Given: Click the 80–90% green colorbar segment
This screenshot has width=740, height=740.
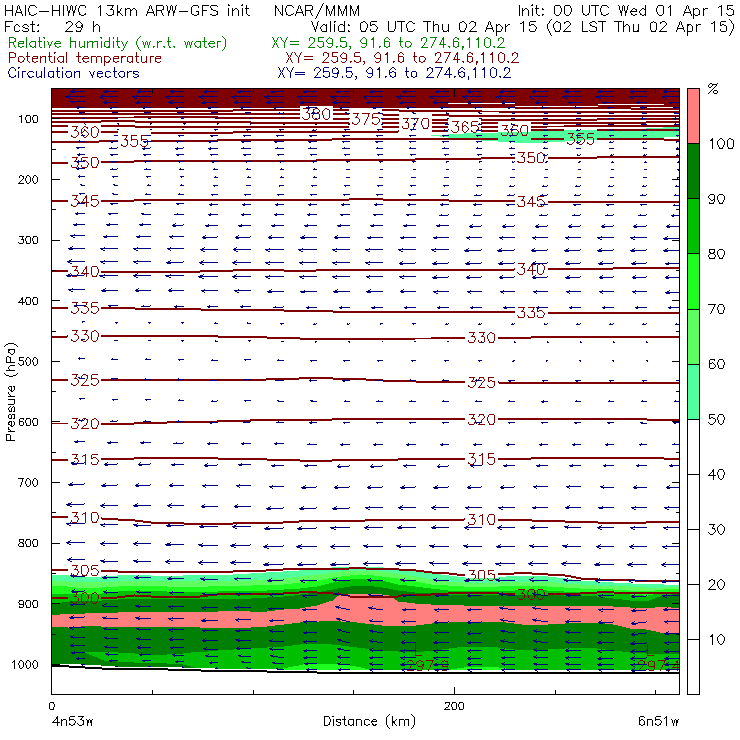Looking at the screenshot, I should [x=693, y=226].
